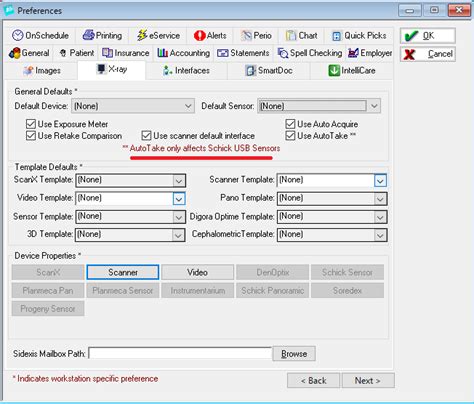Switch to the Chart tab

tap(302, 35)
